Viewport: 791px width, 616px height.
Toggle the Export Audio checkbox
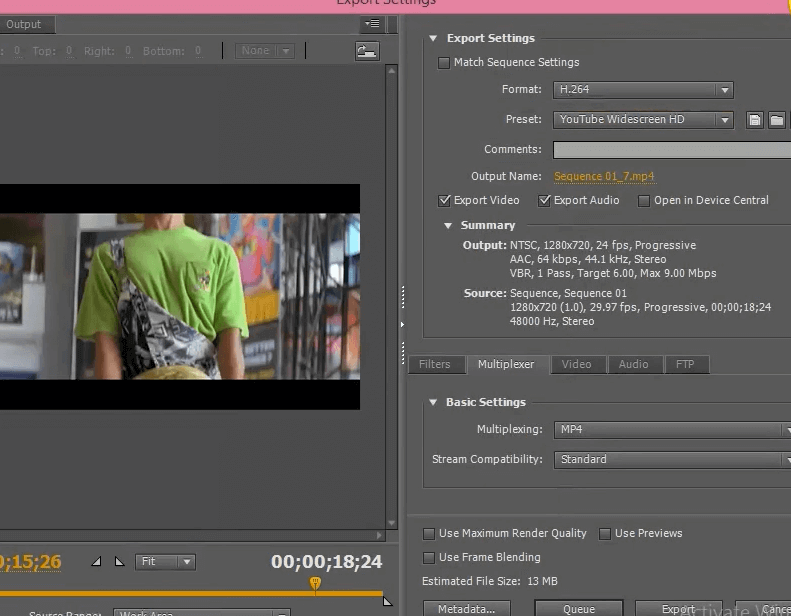(x=545, y=201)
